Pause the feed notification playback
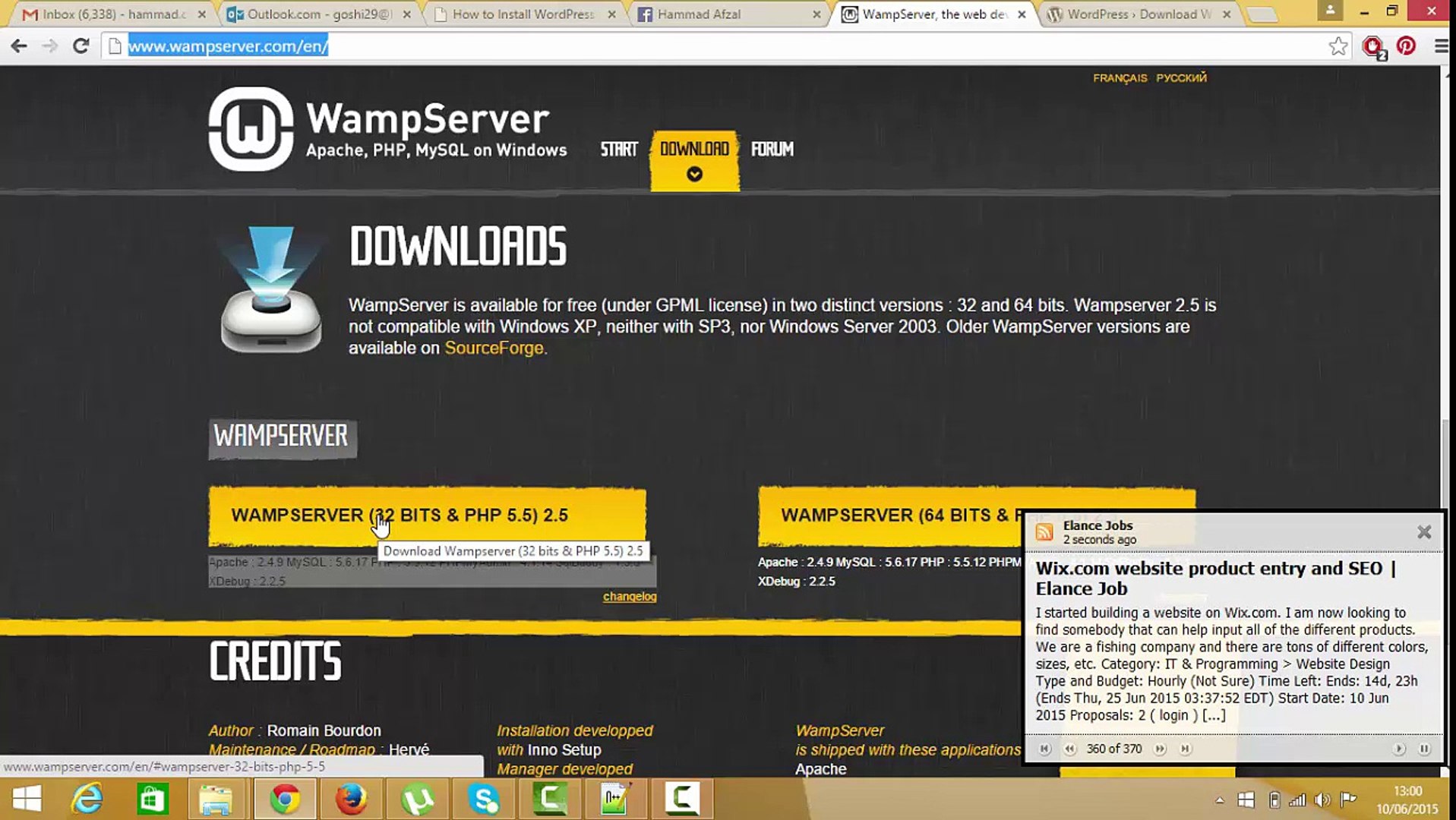The width and height of the screenshot is (1456, 820). [1424, 749]
